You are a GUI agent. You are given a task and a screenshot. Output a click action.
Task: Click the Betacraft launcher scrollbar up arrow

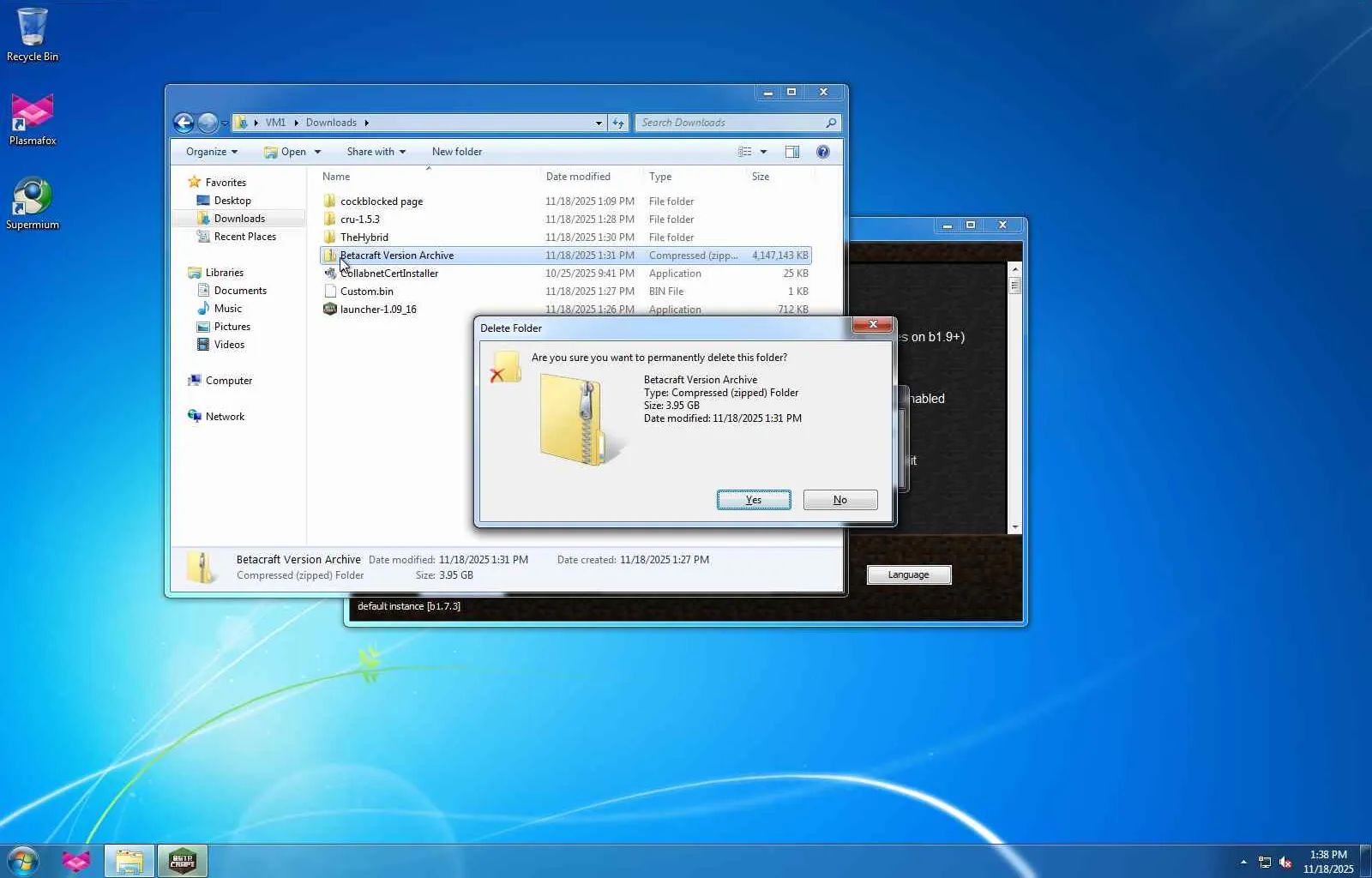coord(1015,269)
